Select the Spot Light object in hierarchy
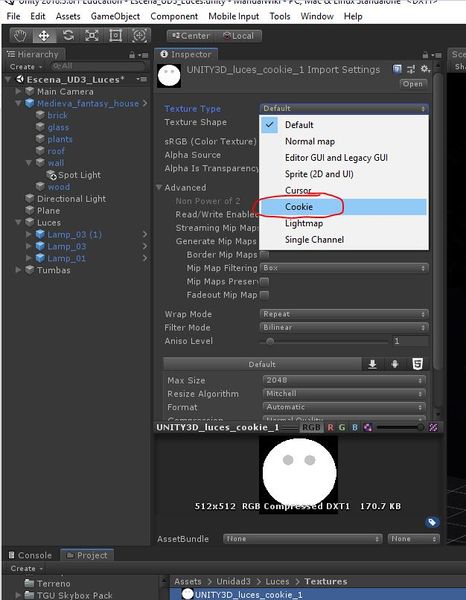Image resolution: width=466 pixels, height=600 pixels. click(x=79, y=175)
